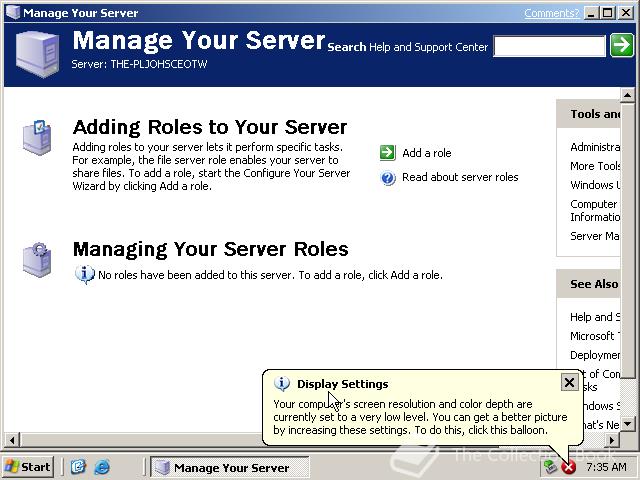Close the Display Settings balloon
The height and width of the screenshot is (480, 640).
tap(569, 382)
